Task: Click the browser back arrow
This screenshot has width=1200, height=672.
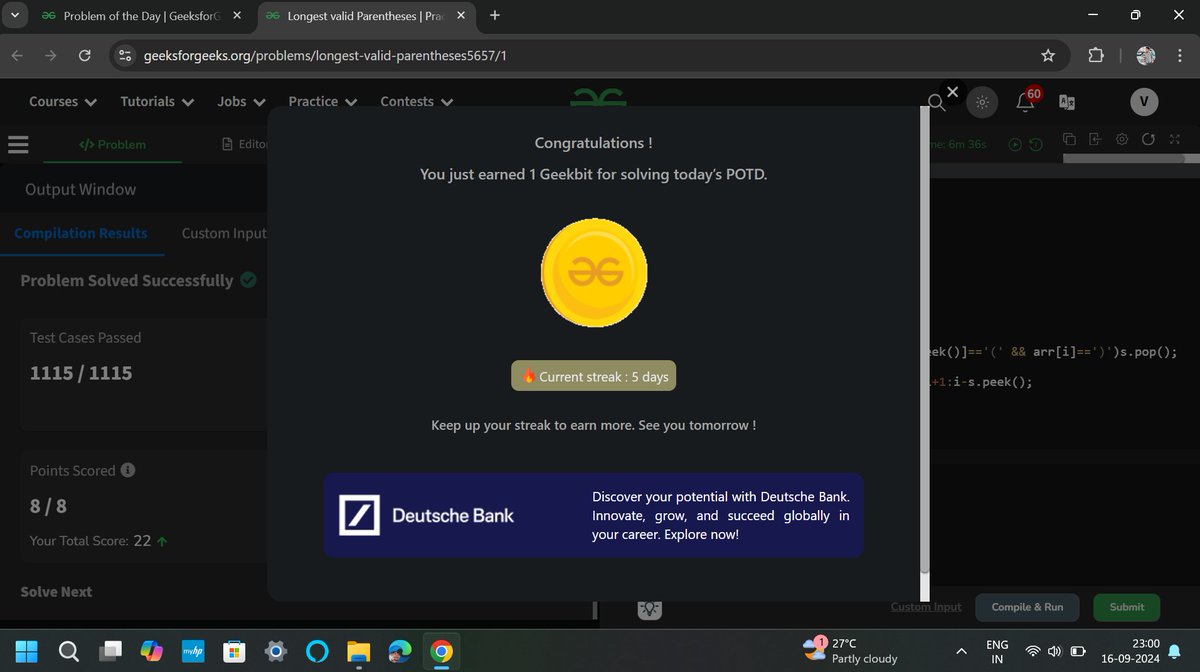Action: [x=17, y=56]
